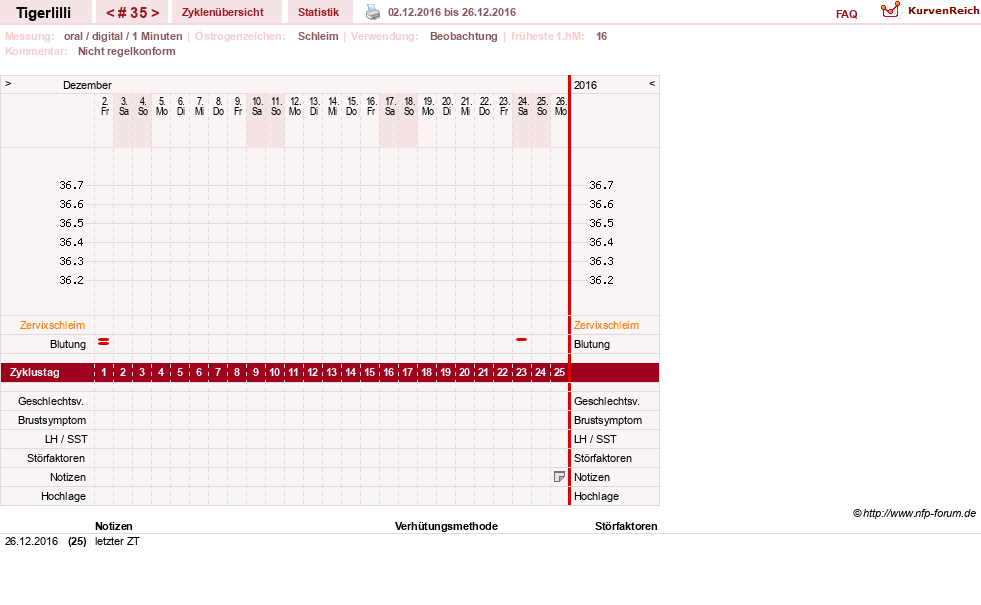The height and width of the screenshot is (605, 981).
Task: Click the left Geschlechtsv. row label
Action: point(51,401)
